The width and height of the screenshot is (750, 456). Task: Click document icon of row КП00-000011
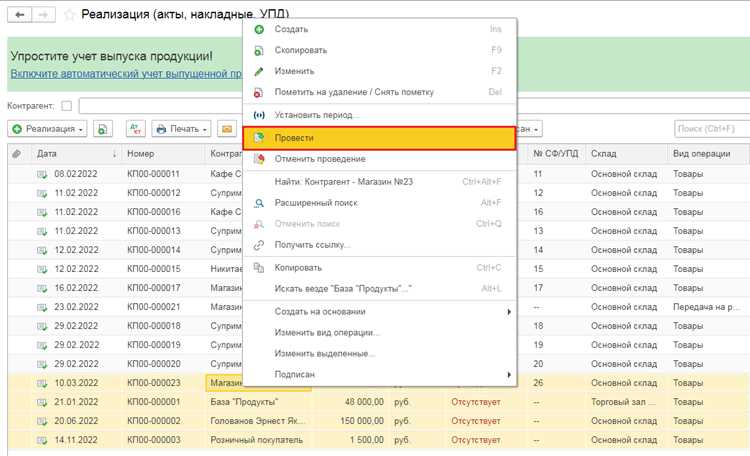(42, 174)
